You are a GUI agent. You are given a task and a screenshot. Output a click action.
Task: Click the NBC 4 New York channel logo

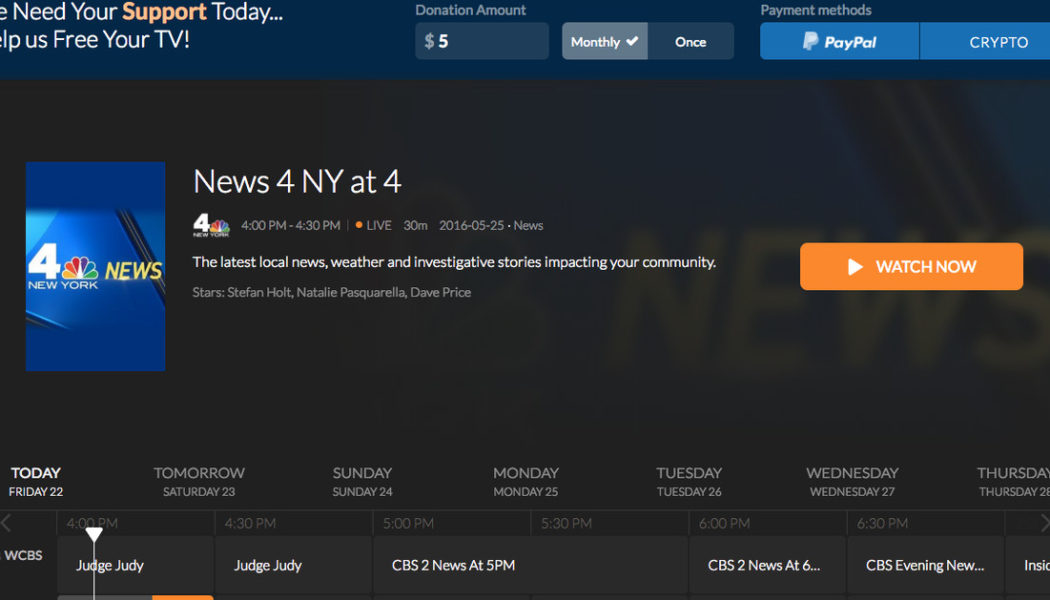point(210,225)
